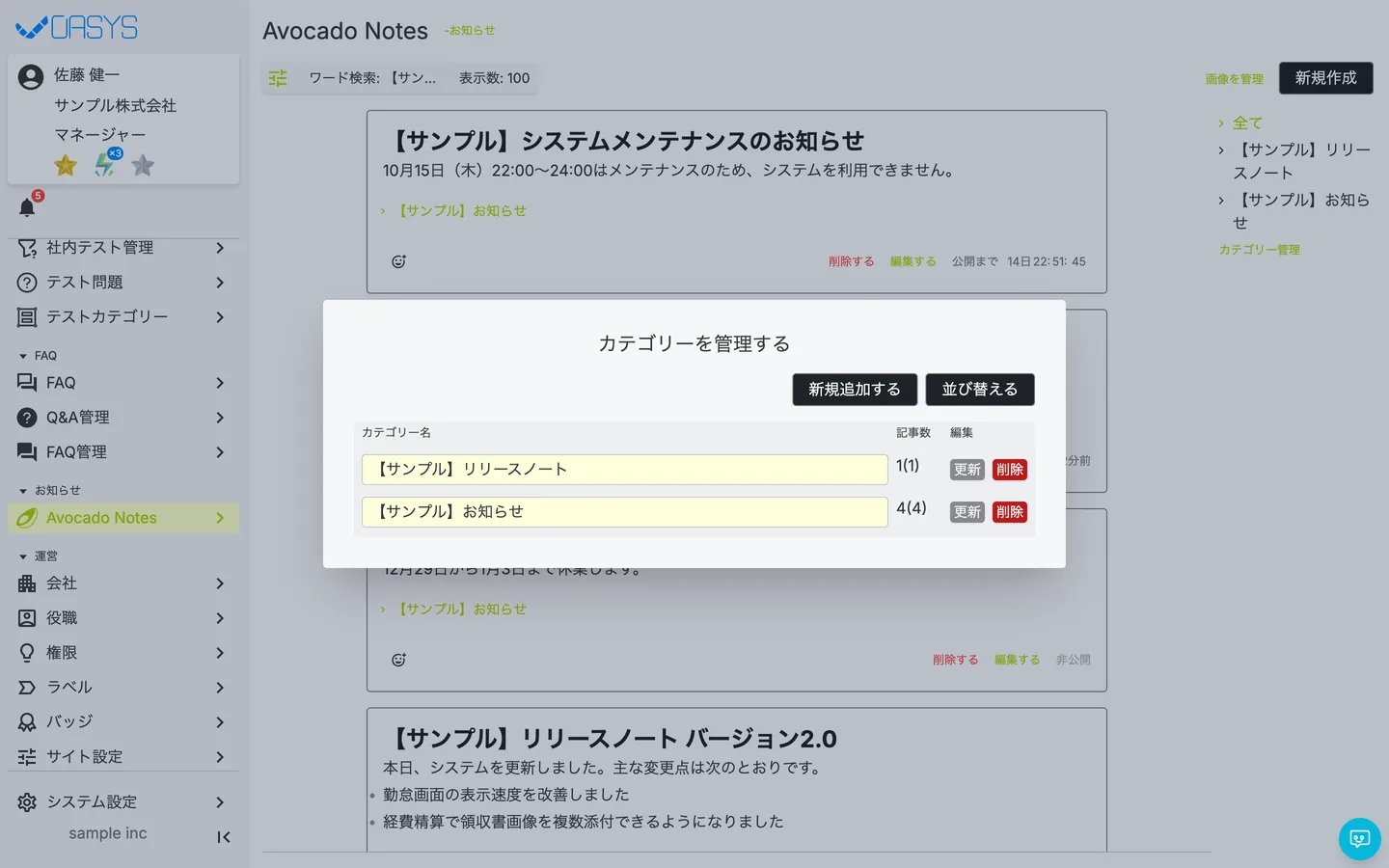
Task: Expand the 社内テスト管理 chevron
Action: (220, 248)
